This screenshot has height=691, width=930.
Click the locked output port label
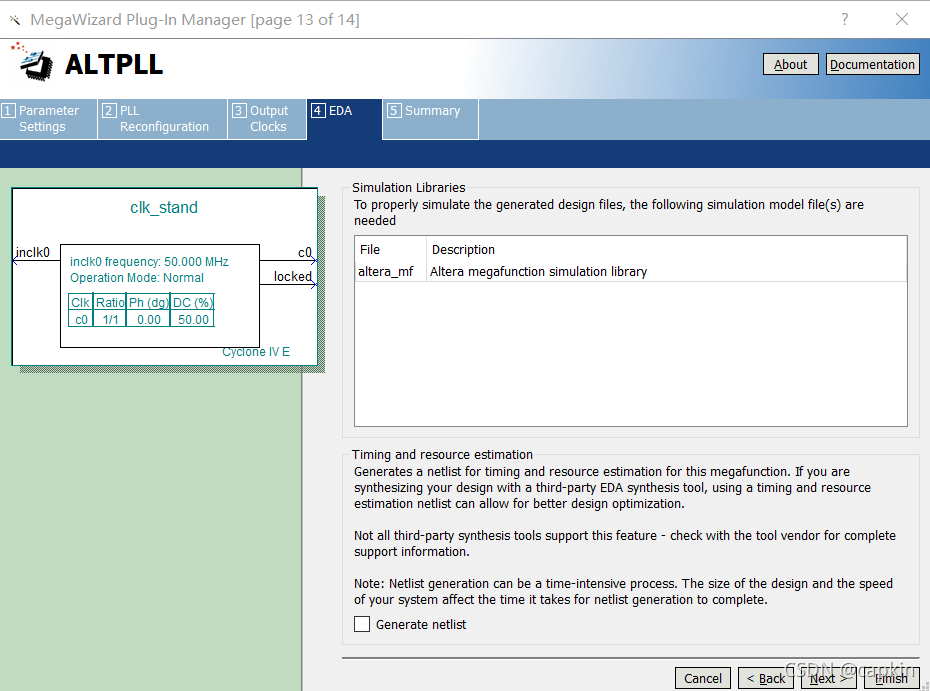pyautogui.click(x=292, y=276)
